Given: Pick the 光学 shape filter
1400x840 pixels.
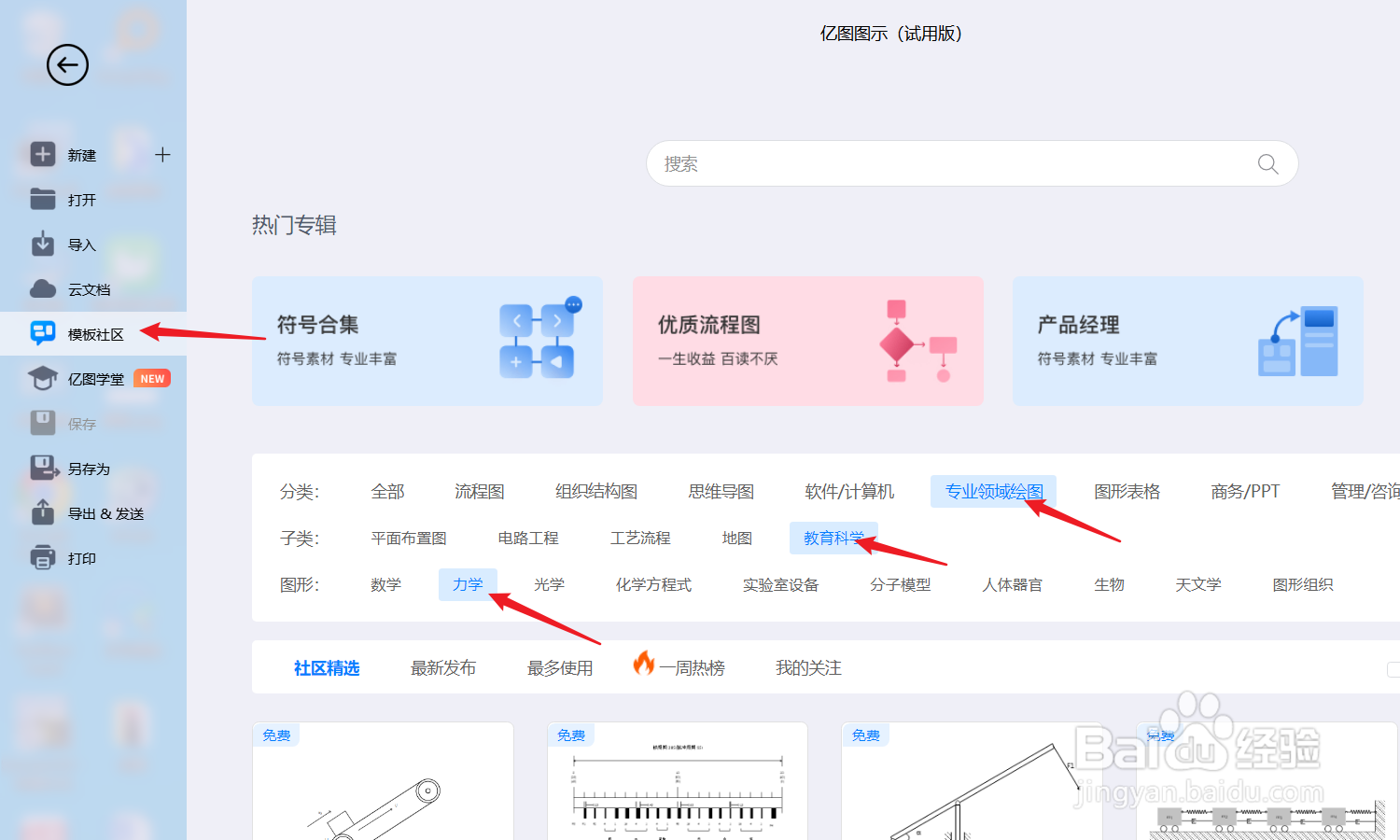Looking at the screenshot, I should (549, 585).
